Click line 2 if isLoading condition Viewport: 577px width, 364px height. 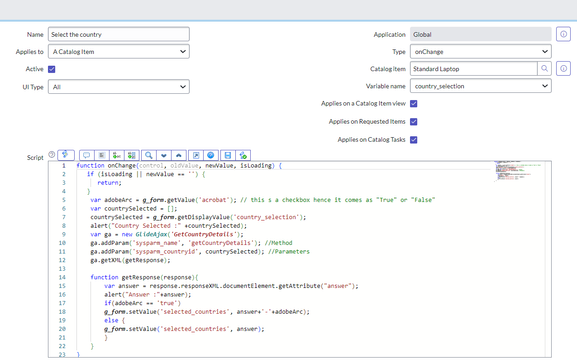point(146,174)
